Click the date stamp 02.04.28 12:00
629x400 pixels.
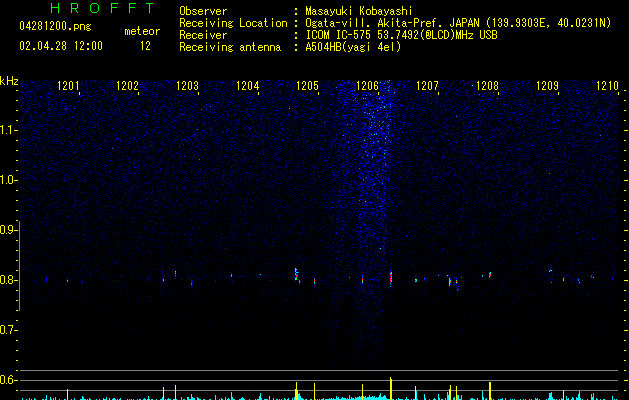(x=61, y=46)
